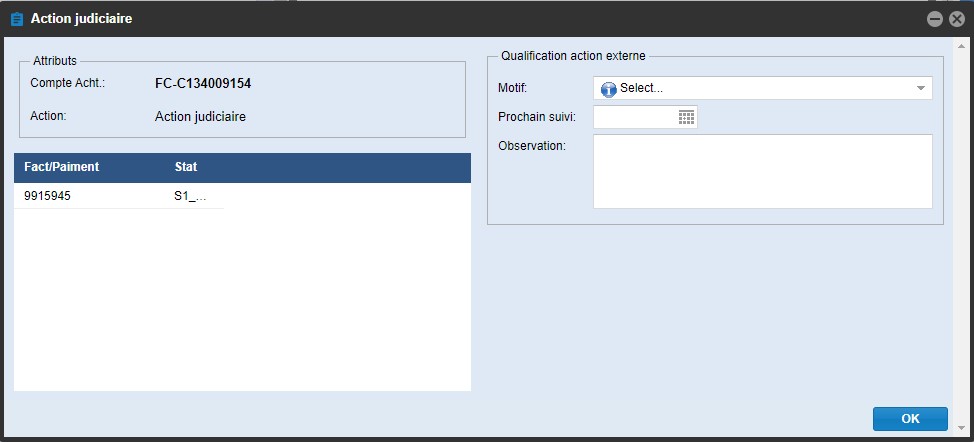Click the 'Observation:' label
This screenshot has height=442, width=974.
(532, 146)
